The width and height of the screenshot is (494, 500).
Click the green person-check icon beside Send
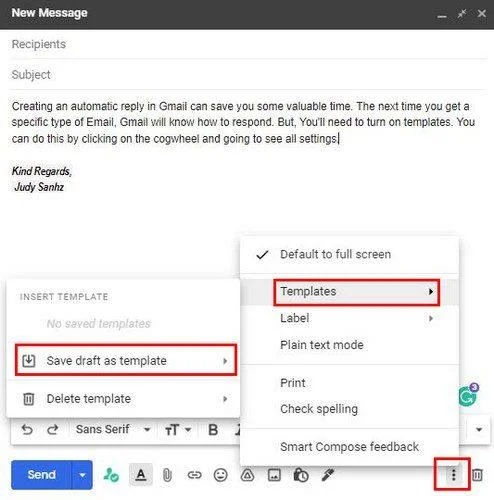tap(111, 475)
